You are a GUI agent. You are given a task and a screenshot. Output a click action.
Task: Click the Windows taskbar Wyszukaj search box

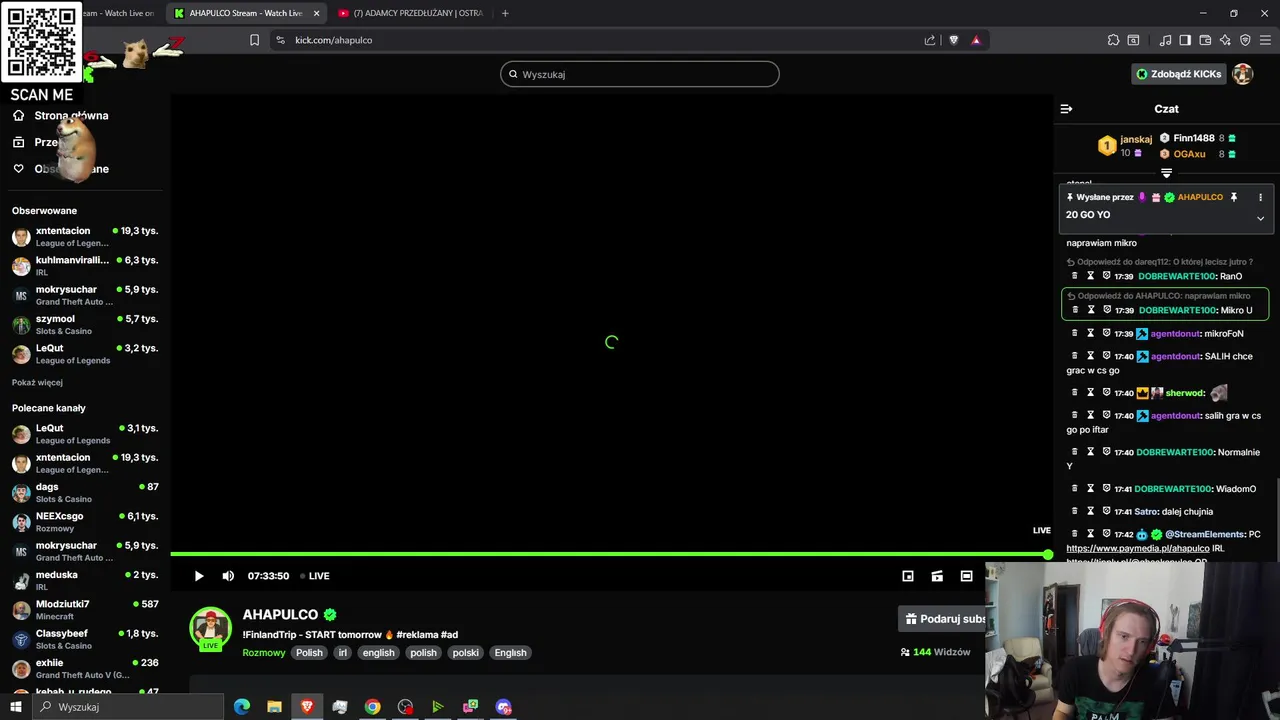[128, 707]
